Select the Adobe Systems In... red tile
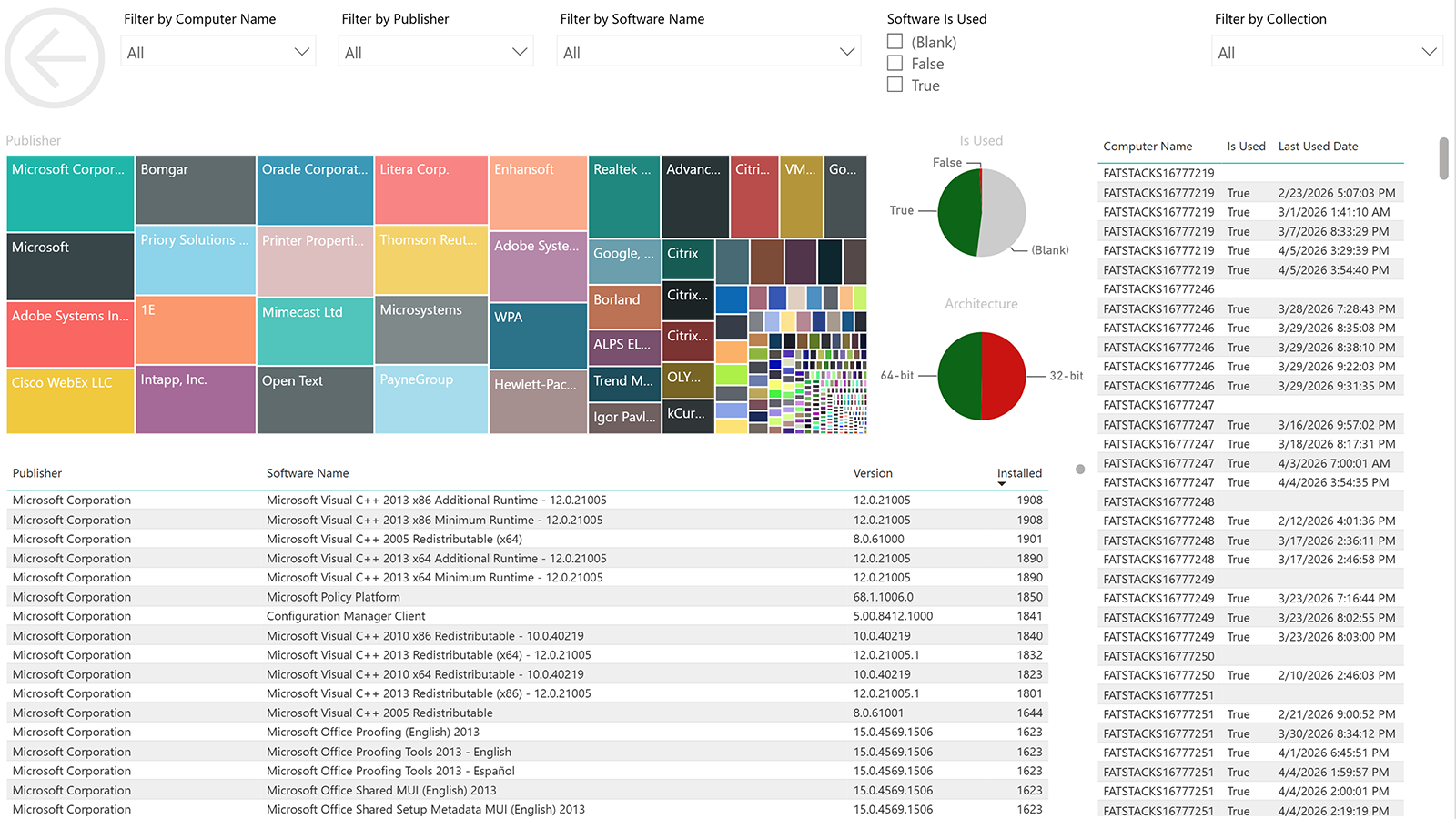Screen dimensions: 1456x819 pos(70,334)
